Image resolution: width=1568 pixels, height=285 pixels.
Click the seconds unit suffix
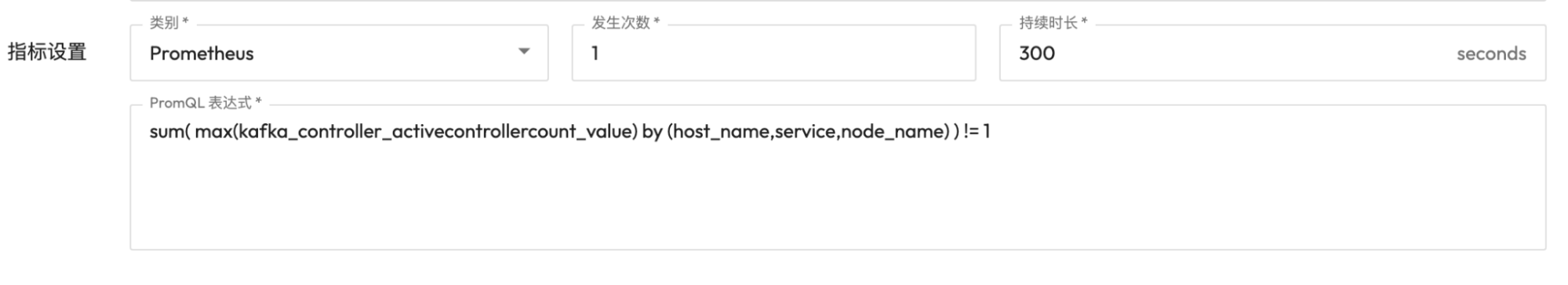click(1491, 53)
